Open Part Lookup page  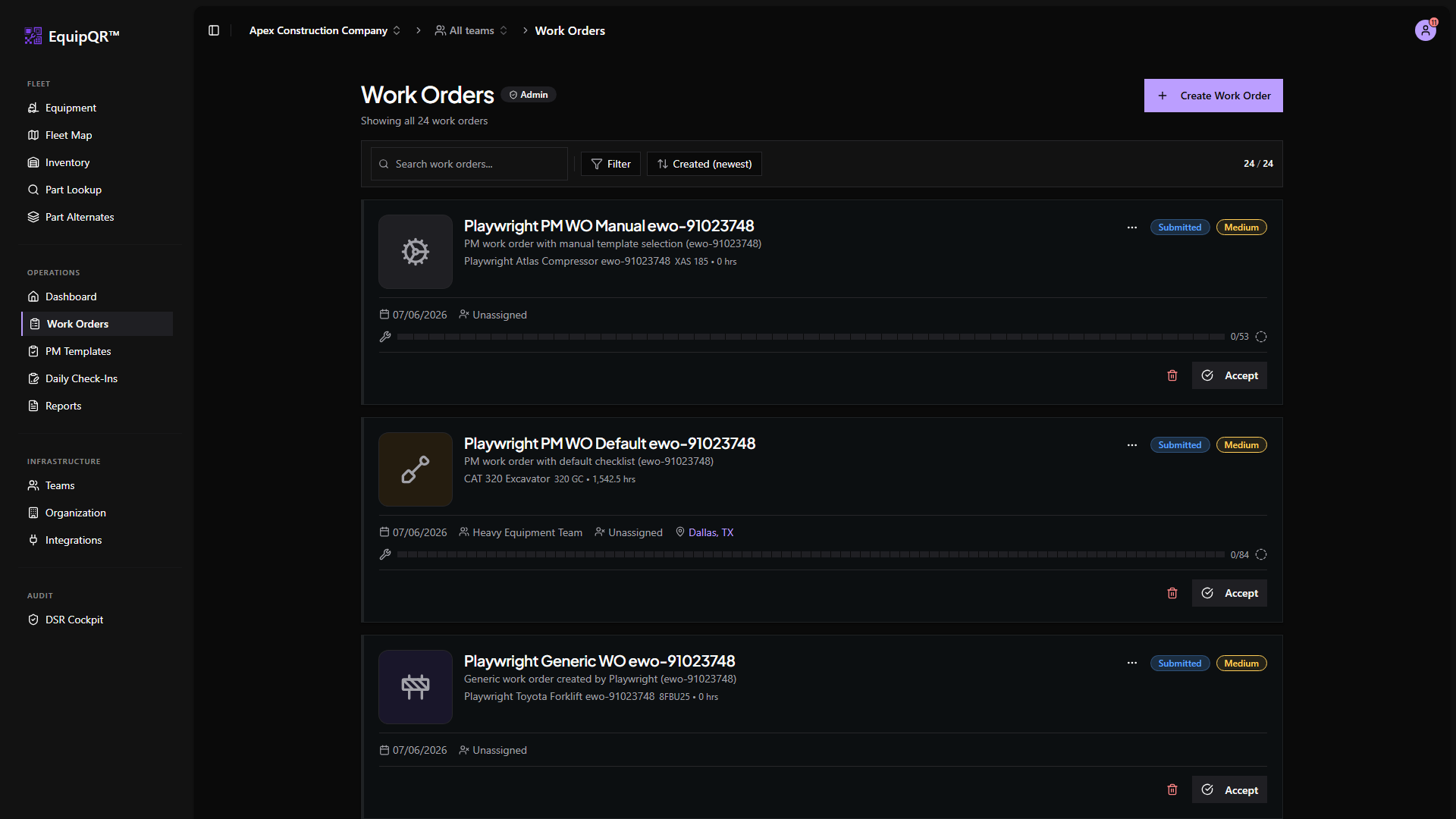point(97,190)
